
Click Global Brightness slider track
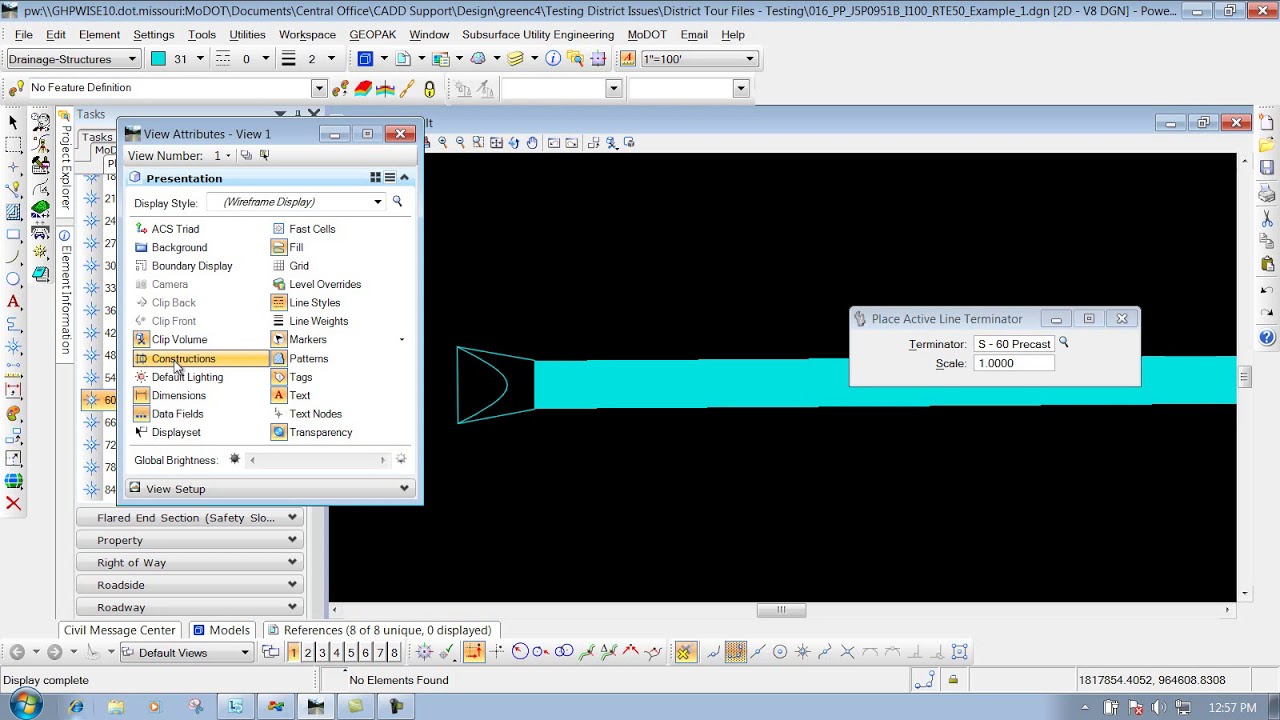click(317, 460)
